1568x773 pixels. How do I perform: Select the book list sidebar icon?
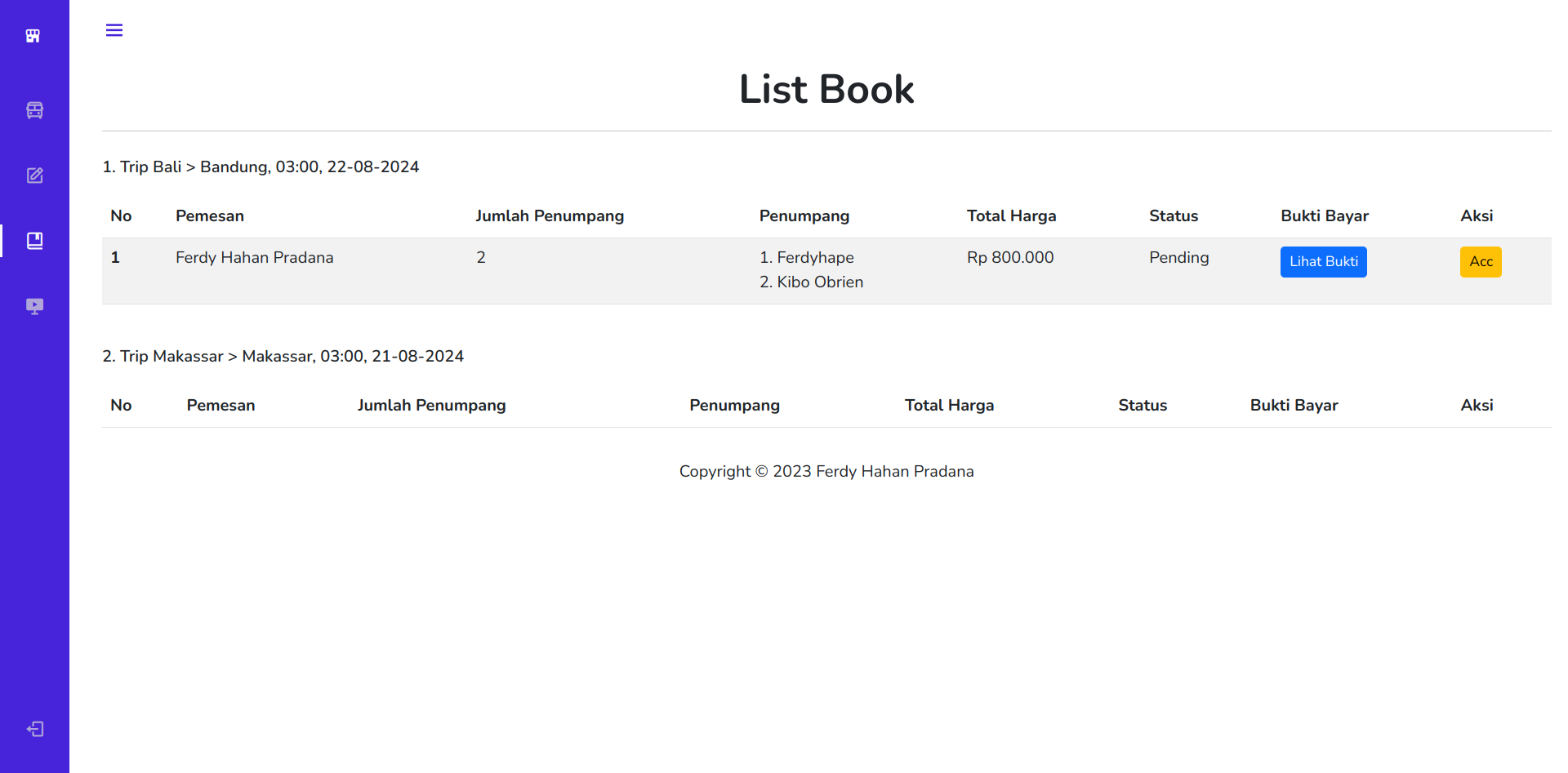[x=34, y=241]
